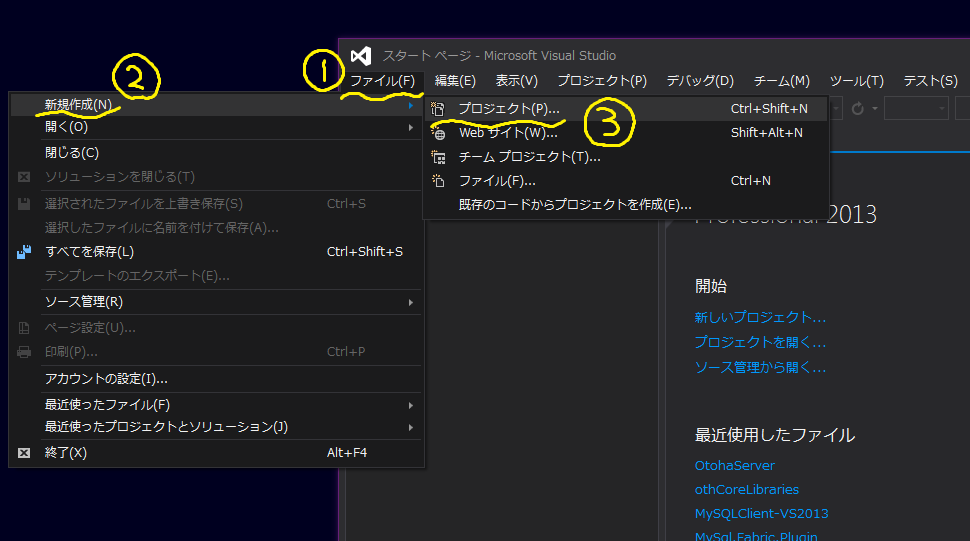Viewport: 970px width, 541px height.
Task: Open 最近使ったプロジェクトとソリューション(J) submenu
Action: coord(216,427)
